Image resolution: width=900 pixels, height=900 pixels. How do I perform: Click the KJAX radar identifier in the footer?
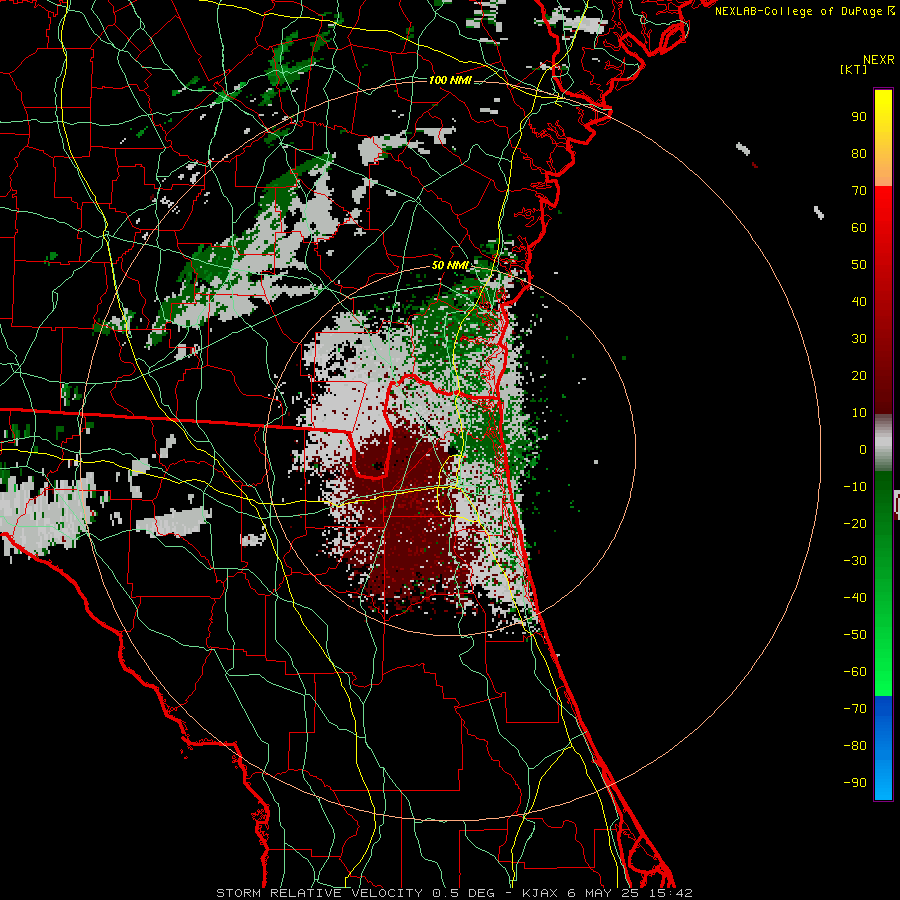pos(538,893)
